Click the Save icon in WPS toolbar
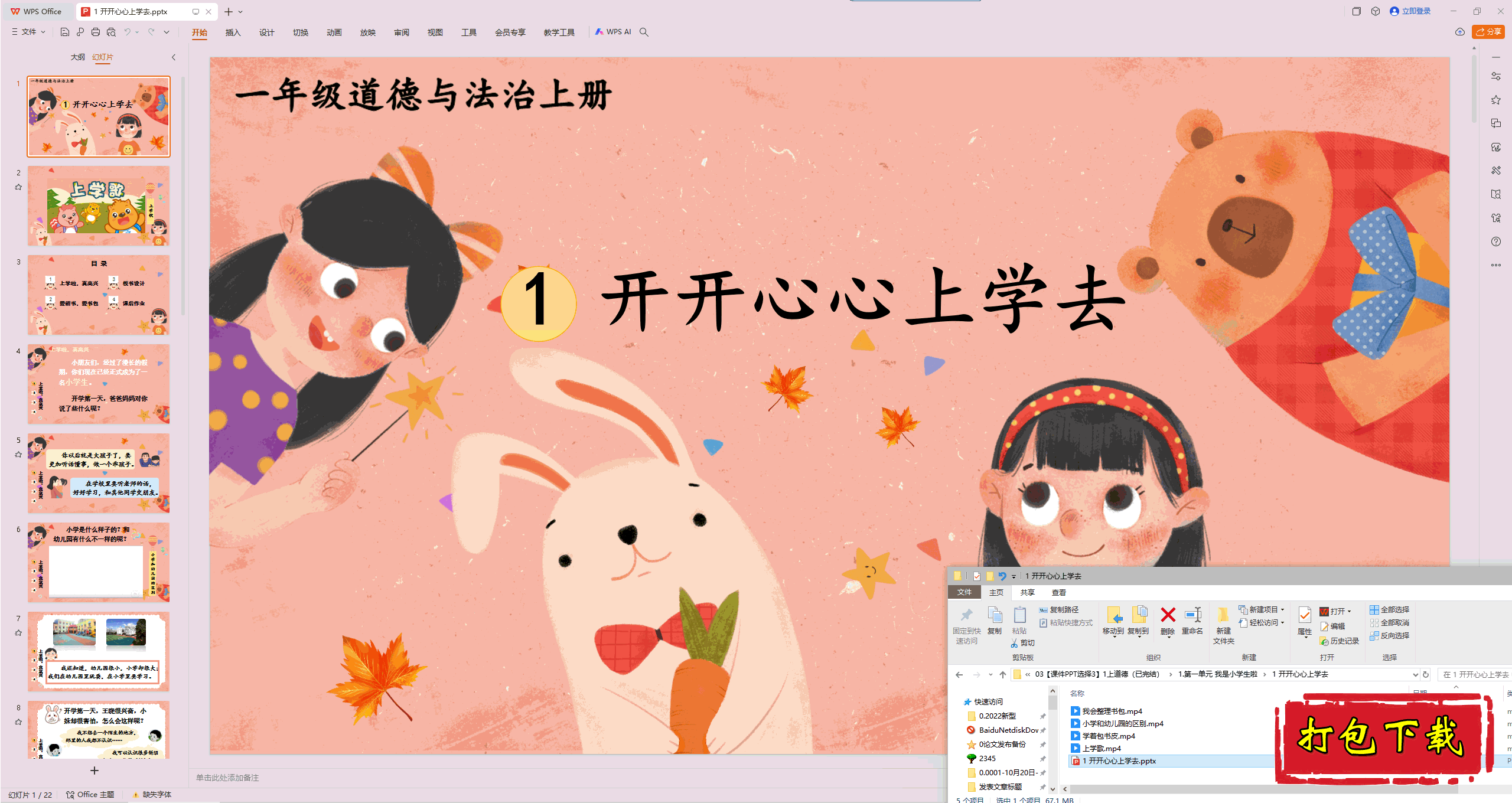This screenshot has height=803, width=1512. pyautogui.click(x=65, y=32)
